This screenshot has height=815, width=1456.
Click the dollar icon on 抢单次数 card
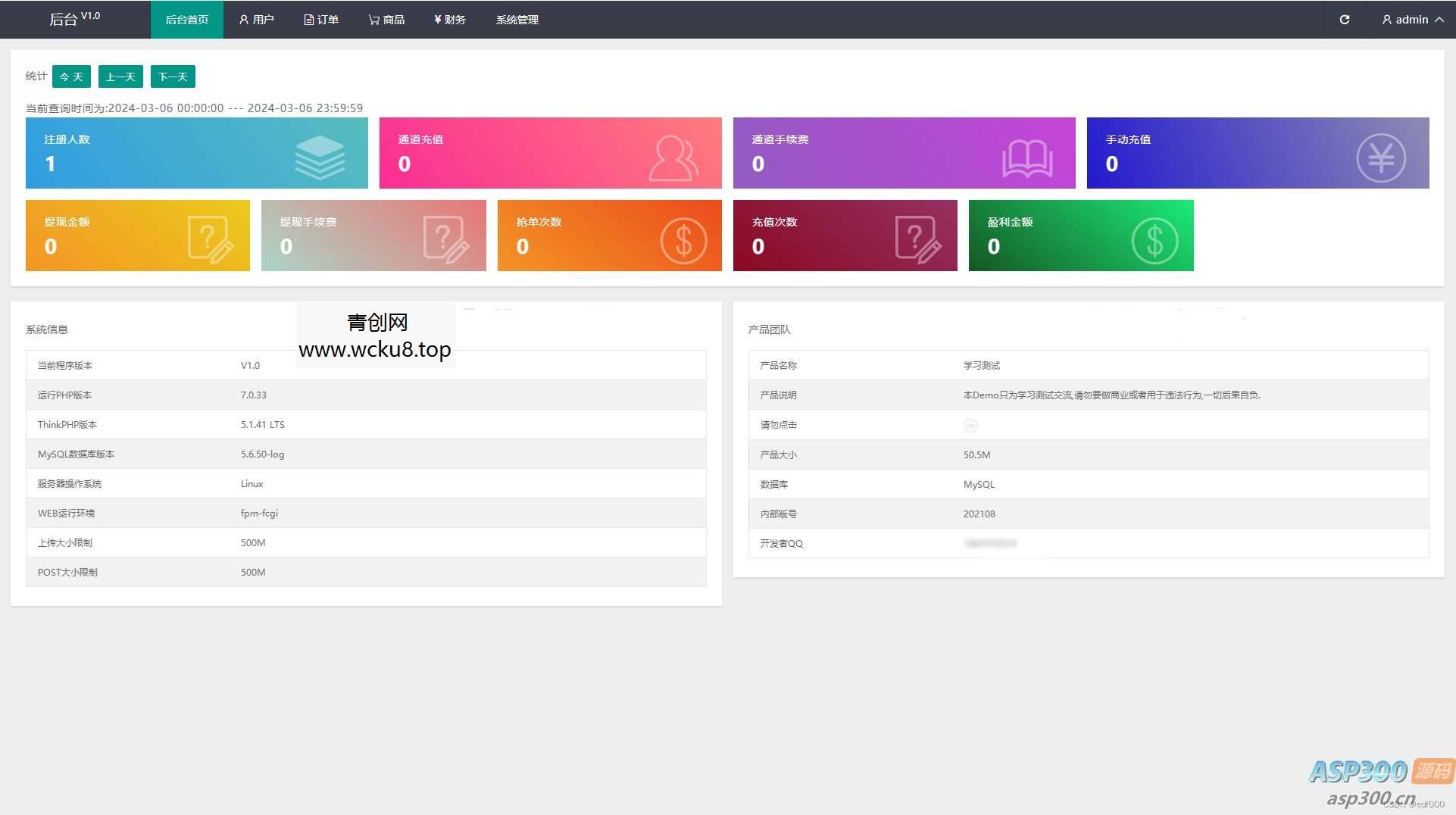point(683,240)
